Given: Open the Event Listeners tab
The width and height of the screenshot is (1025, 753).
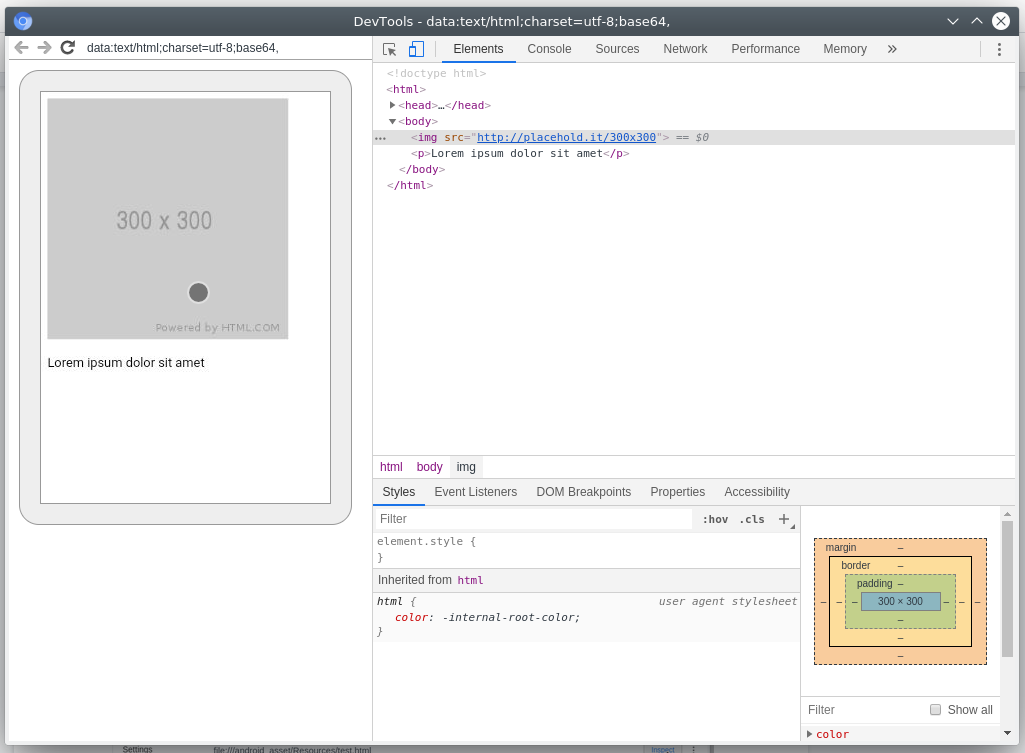Looking at the screenshot, I should pos(475,492).
